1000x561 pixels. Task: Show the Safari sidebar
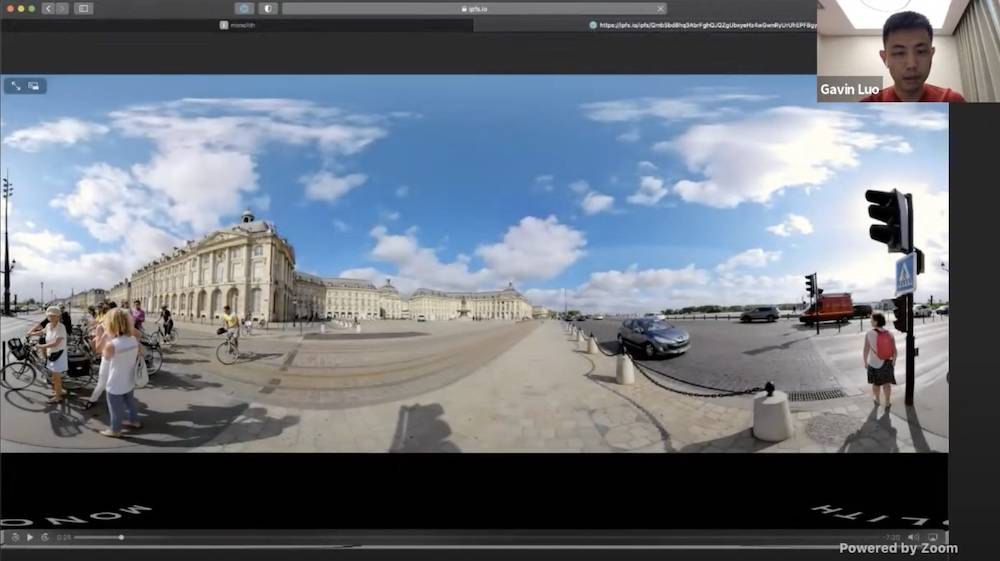click(84, 8)
